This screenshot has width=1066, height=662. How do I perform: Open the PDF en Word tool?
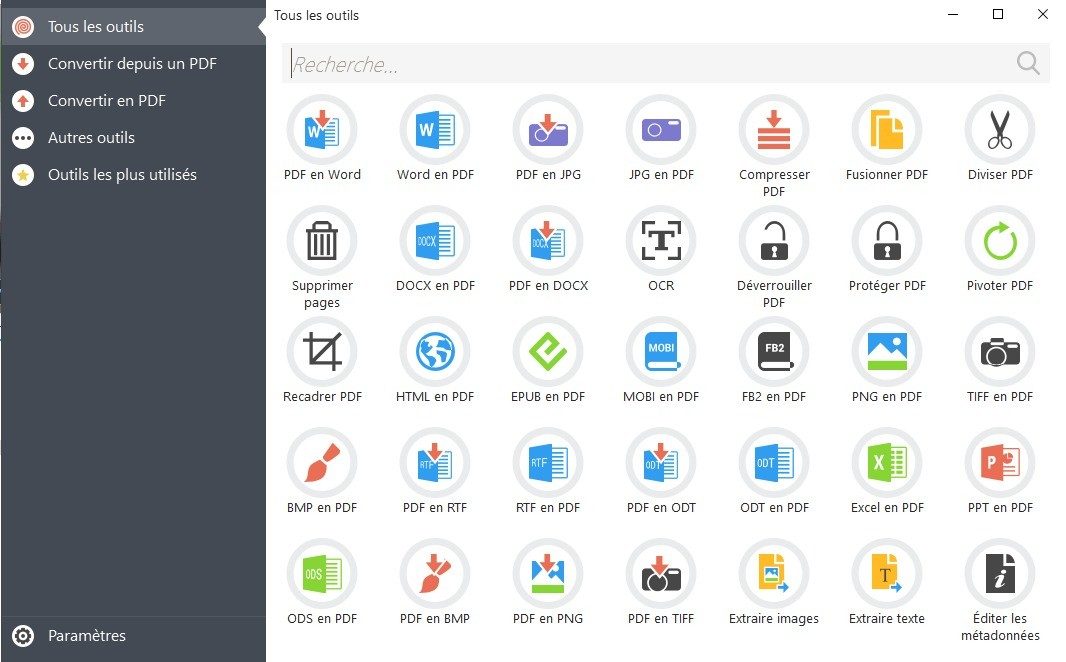[x=322, y=130]
